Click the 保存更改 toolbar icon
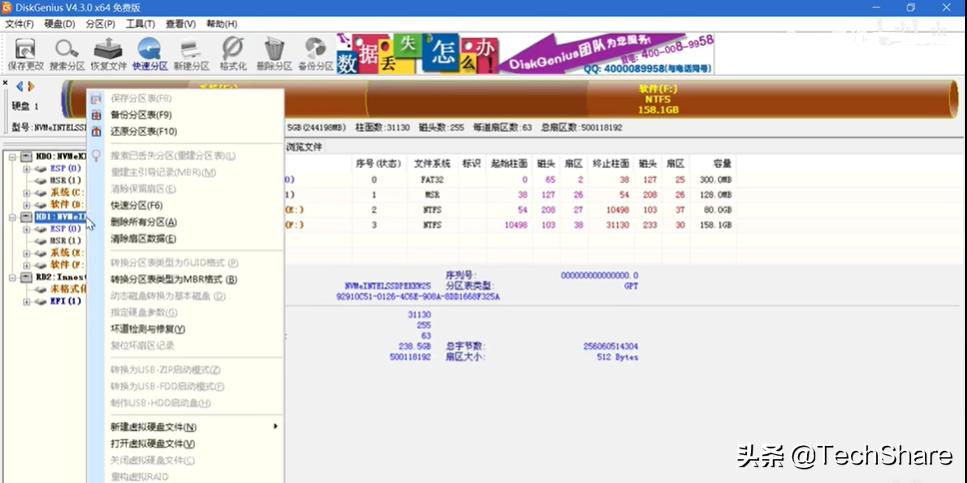The image size is (967, 483). [26, 54]
